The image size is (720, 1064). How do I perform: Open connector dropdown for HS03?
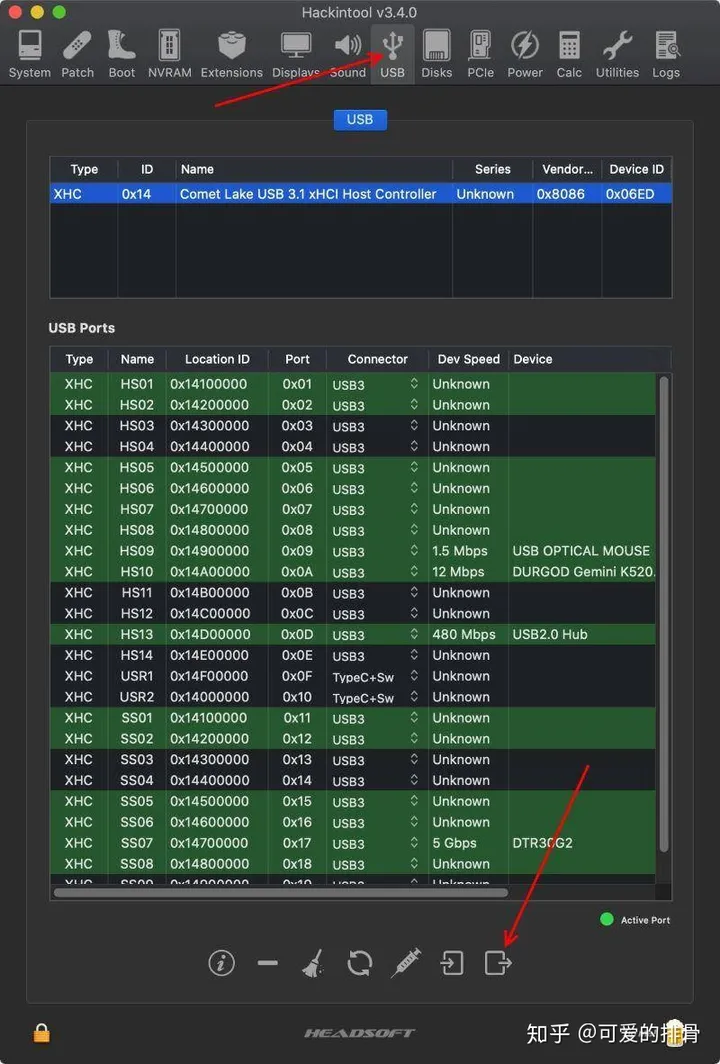375,426
